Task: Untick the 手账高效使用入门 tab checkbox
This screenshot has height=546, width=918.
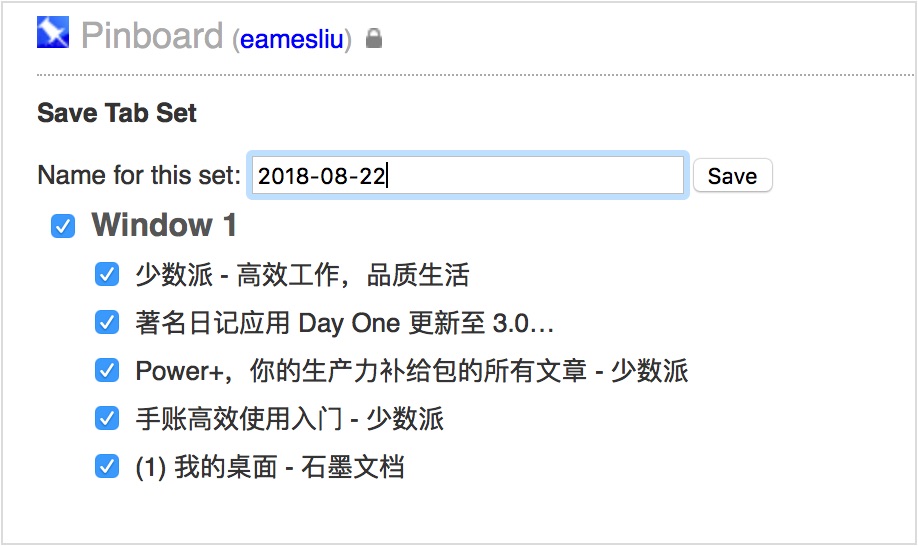Action: [107, 418]
